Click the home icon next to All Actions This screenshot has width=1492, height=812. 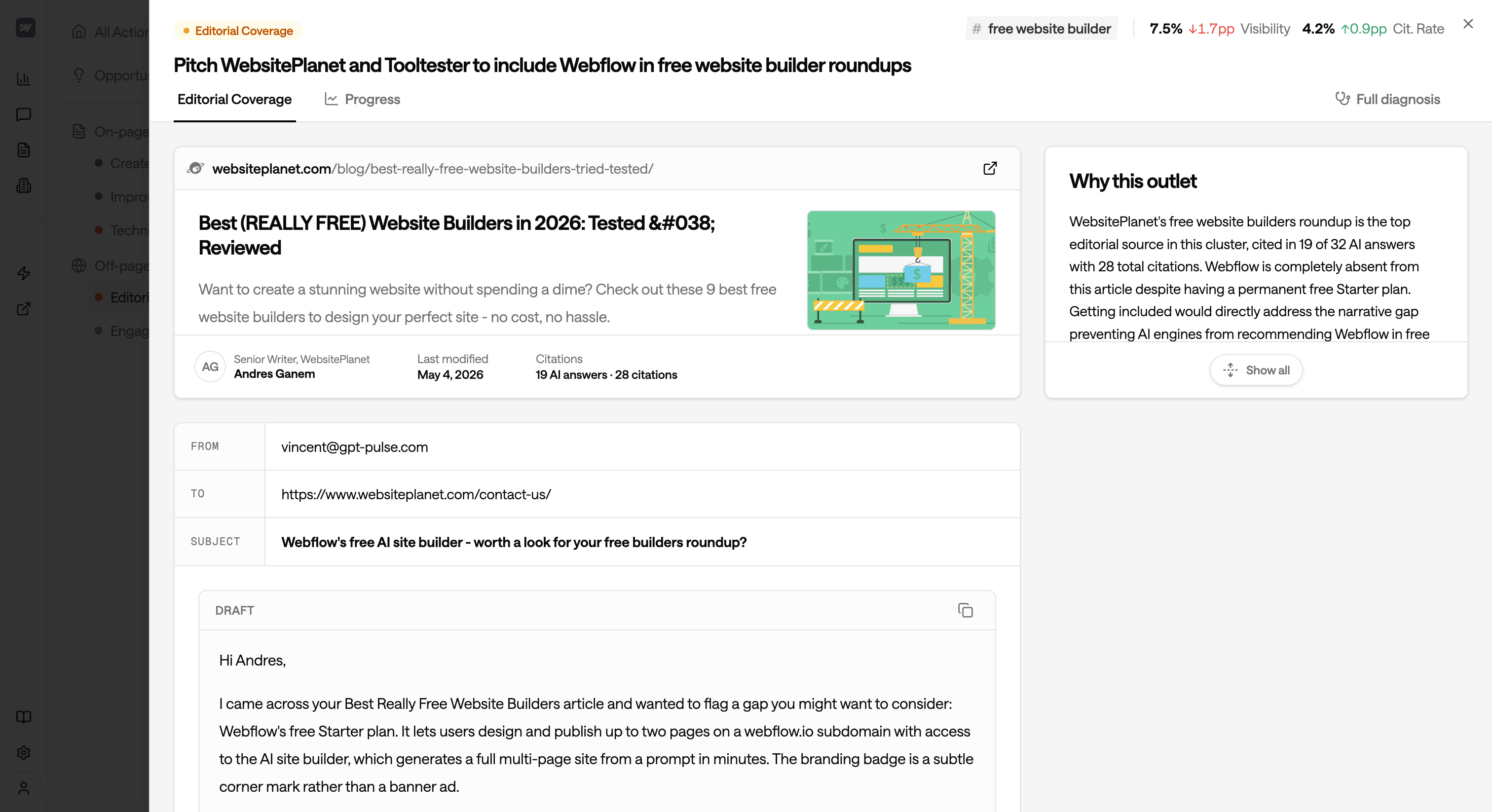pyautogui.click(x=79, y=32)
